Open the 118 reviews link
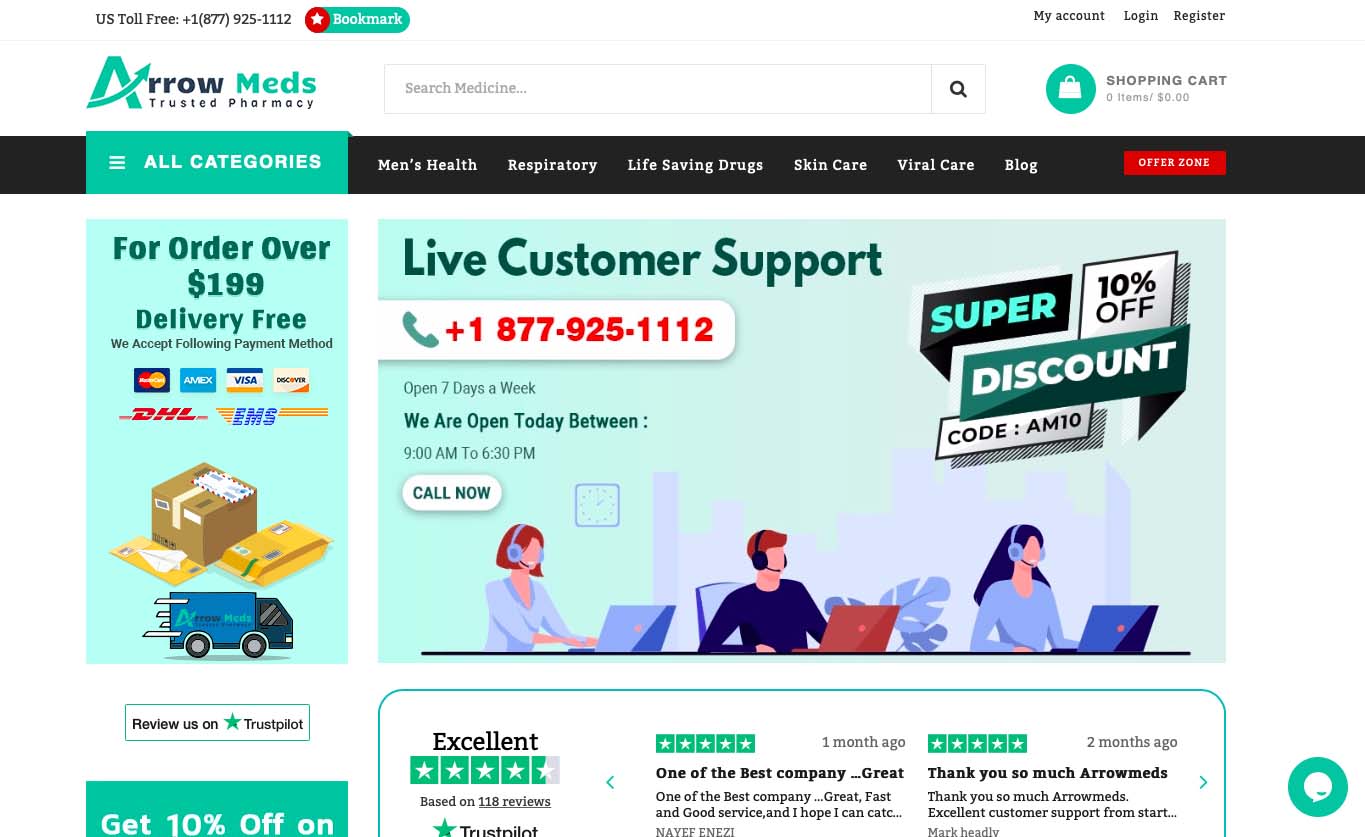Viewport: 1365px width, 837px height. 514,802
